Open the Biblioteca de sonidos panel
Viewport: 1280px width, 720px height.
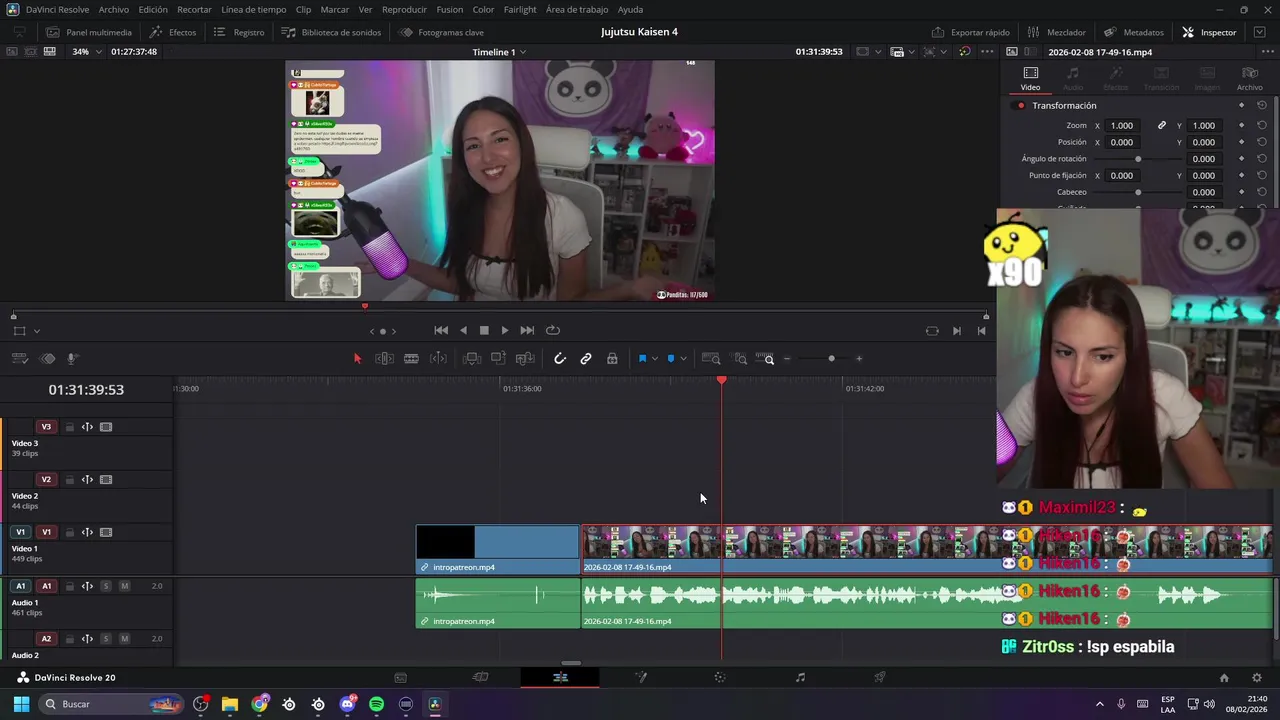331,32
